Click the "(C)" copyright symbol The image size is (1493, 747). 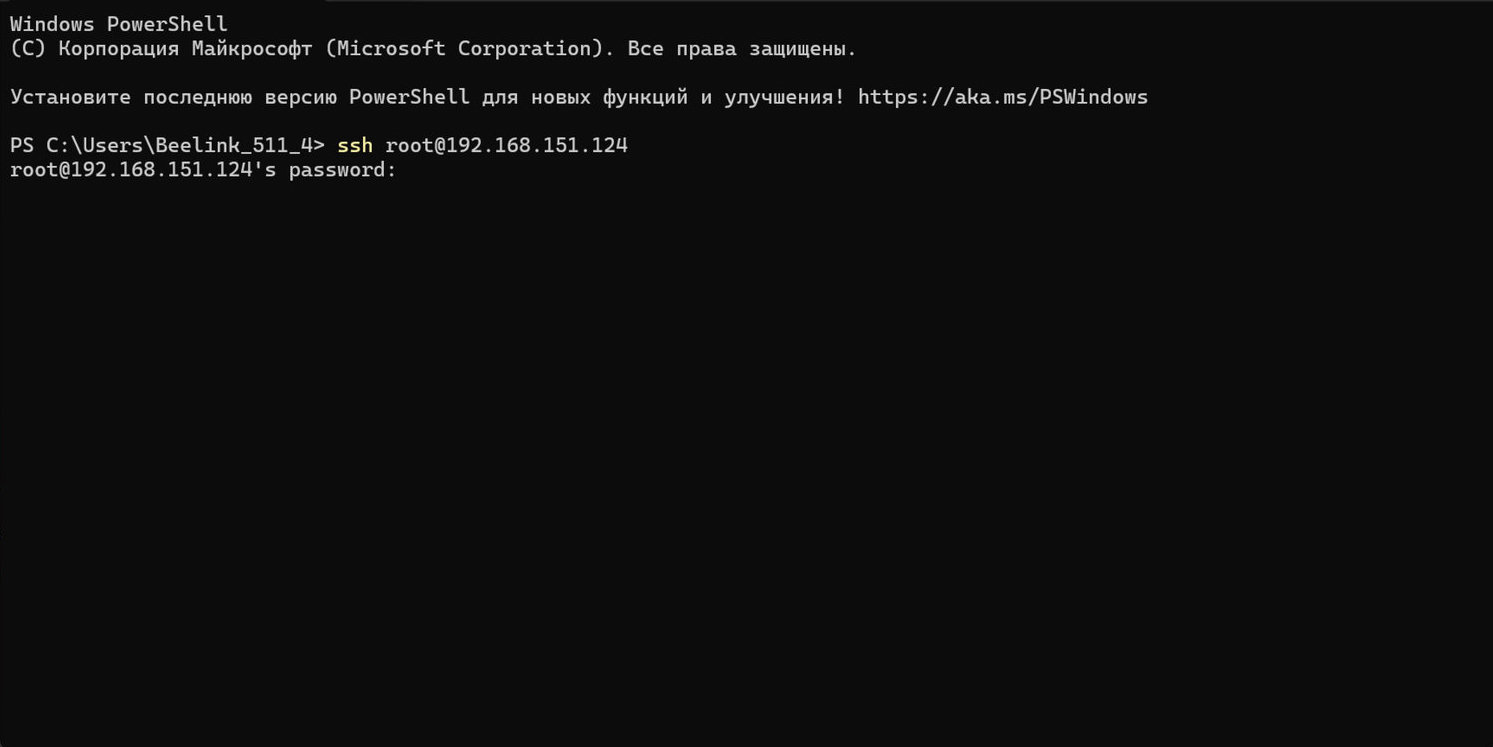pyautogui.click(x=28, y=48)
